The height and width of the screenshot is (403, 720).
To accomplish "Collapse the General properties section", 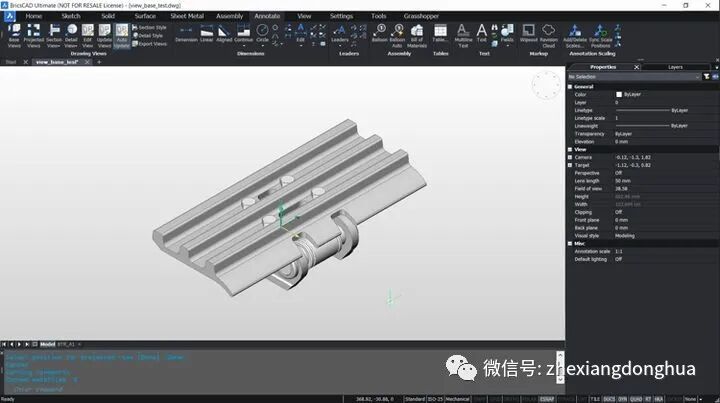I will [570, 87].
